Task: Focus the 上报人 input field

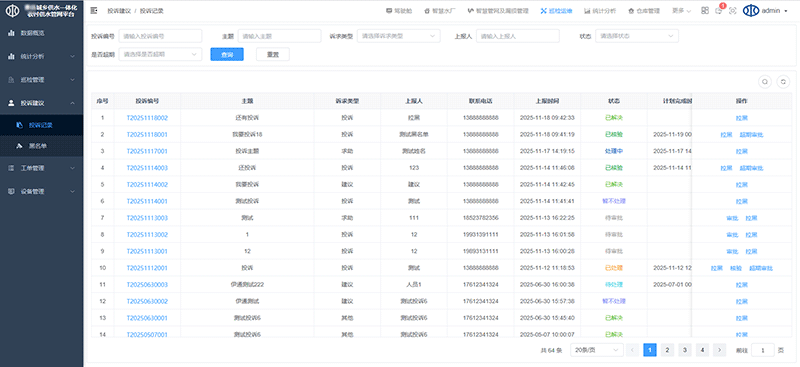Action: pyautogui.click(x=518, y=36)
